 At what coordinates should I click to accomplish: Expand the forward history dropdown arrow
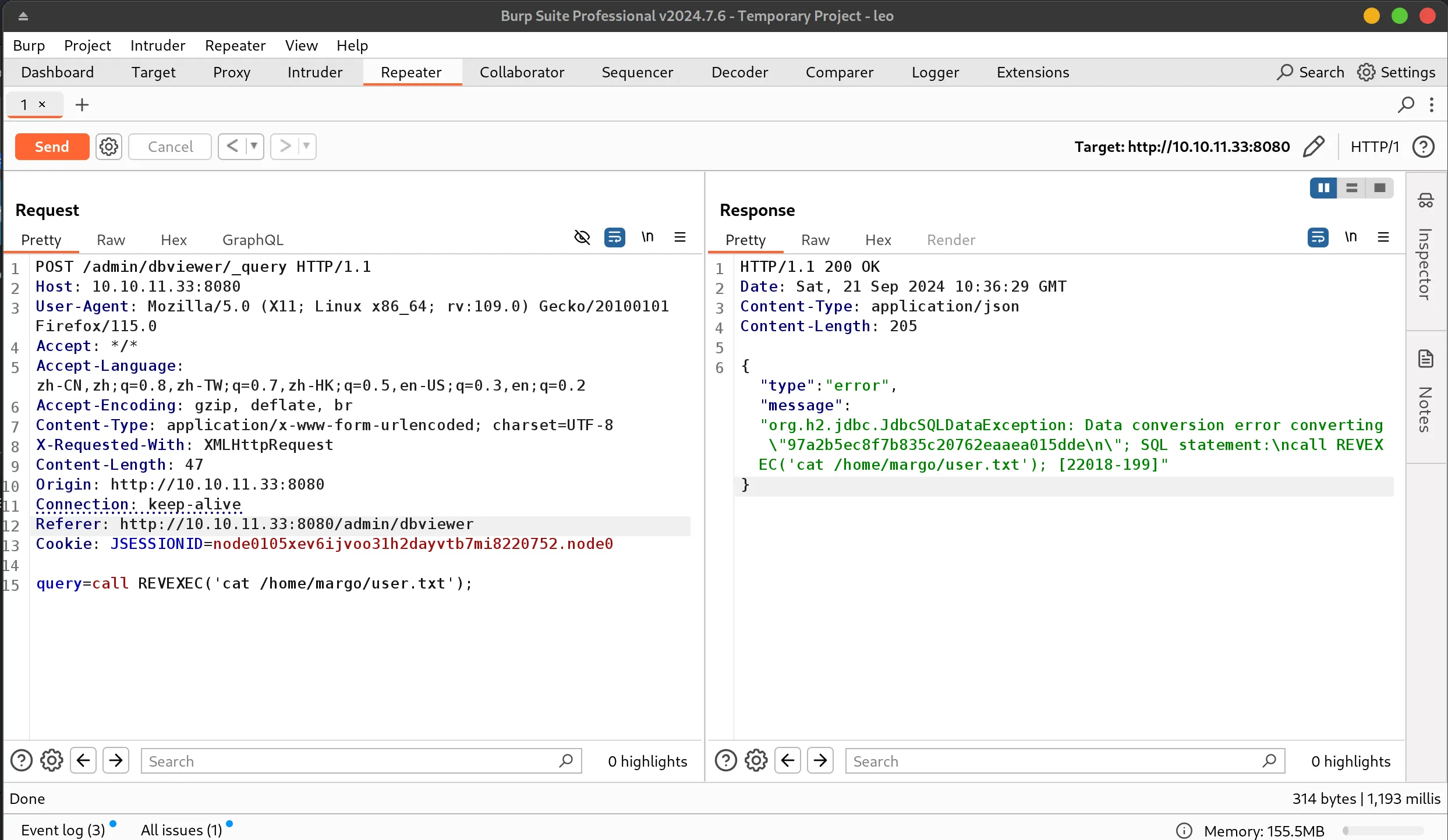point(306,146)
